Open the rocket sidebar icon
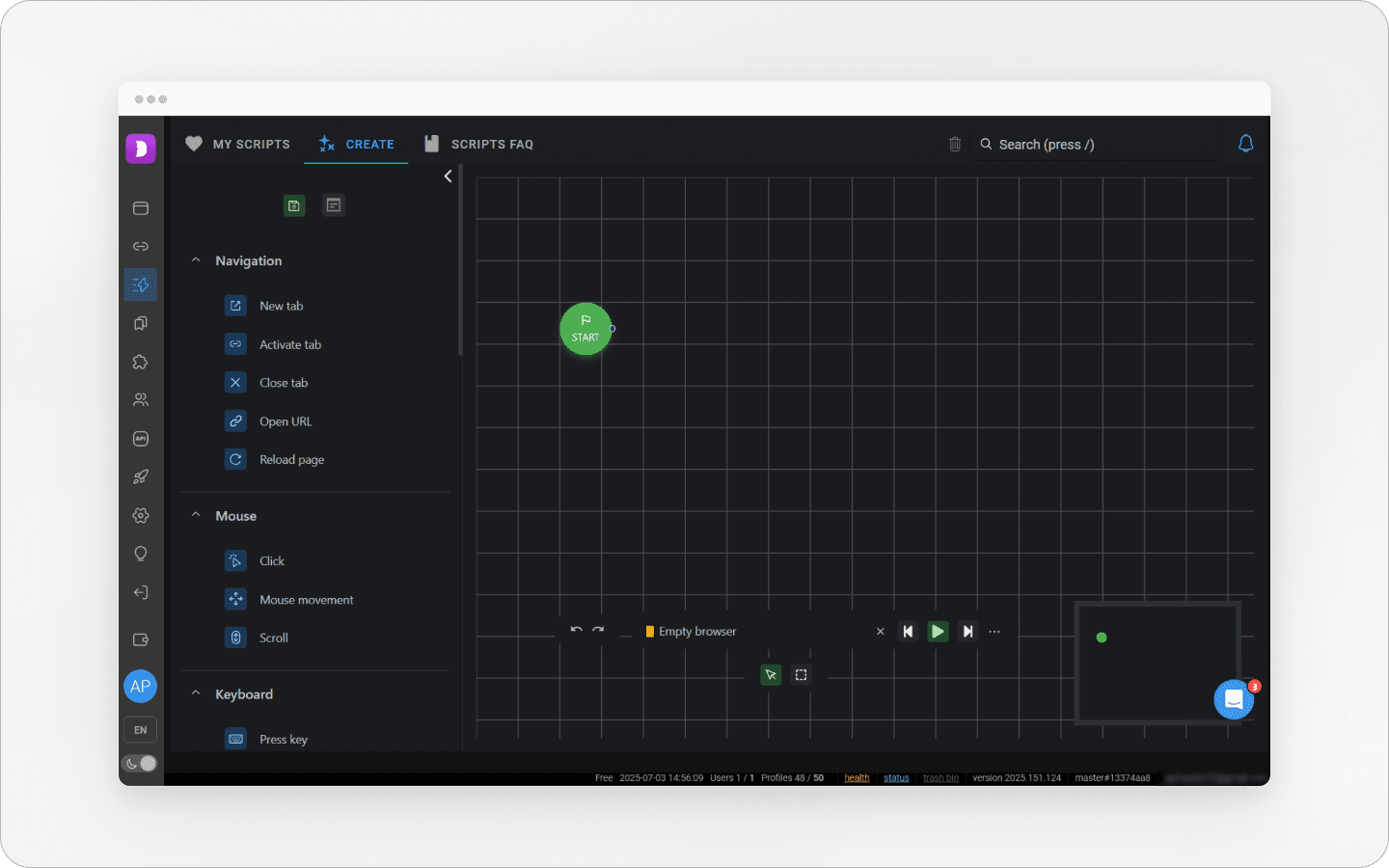 pos(141,476)
